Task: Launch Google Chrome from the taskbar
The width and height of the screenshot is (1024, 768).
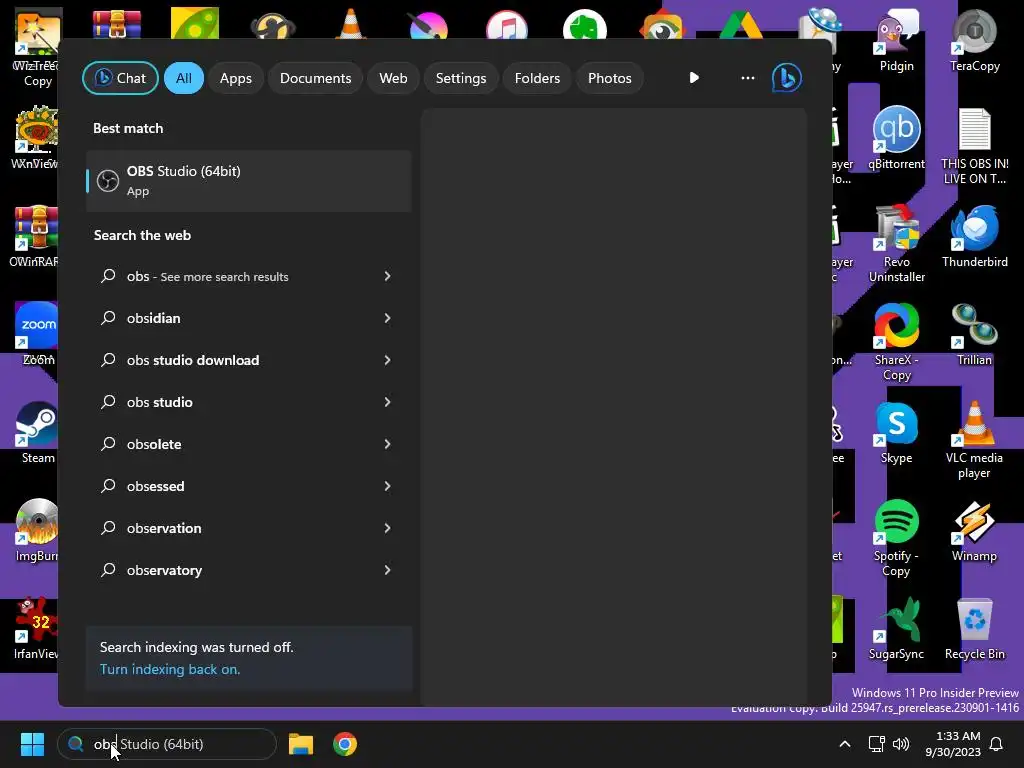Action: point(345,744)
